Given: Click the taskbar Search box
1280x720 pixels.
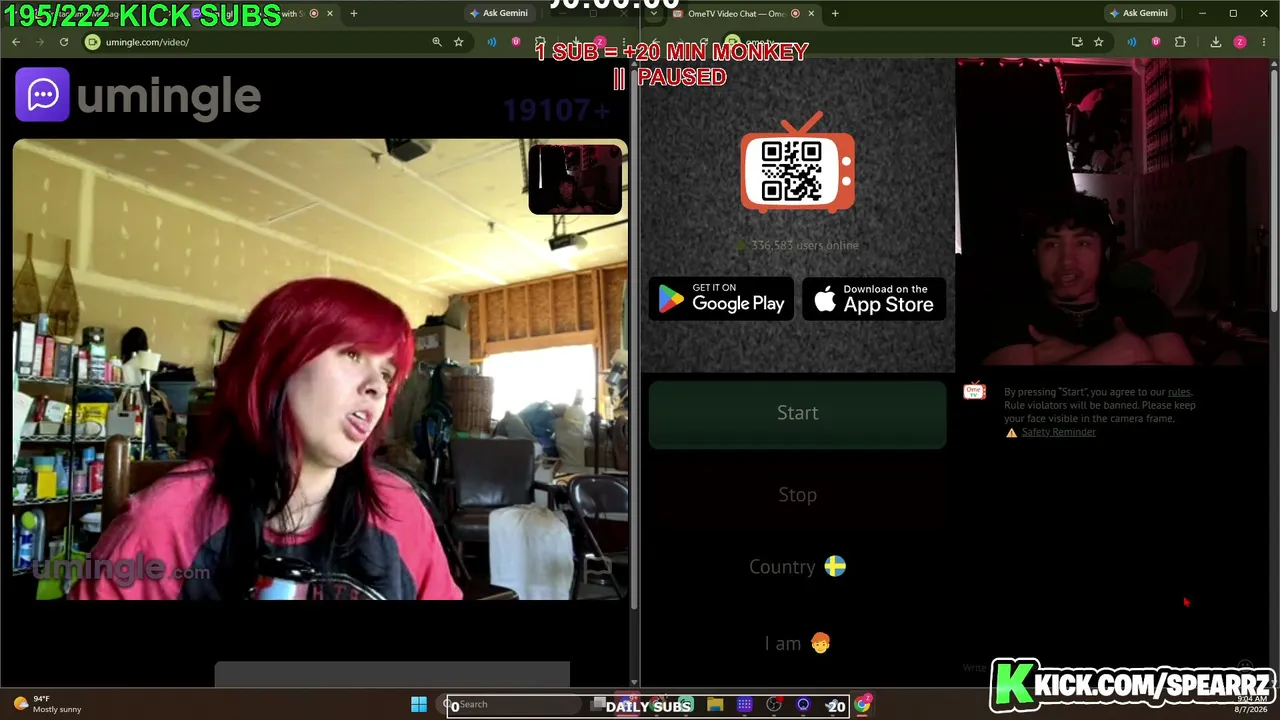Looking at the screenshot, I should tap(511, 705).
